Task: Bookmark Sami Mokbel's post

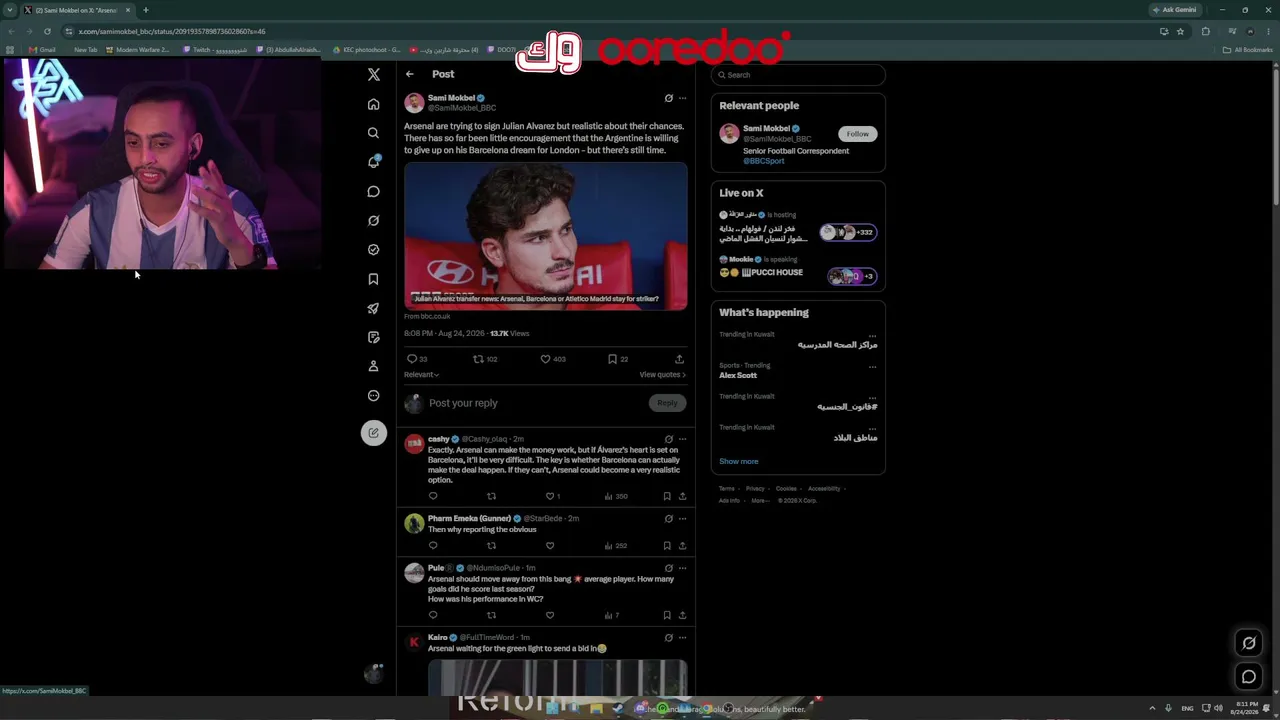Action: pyautogui.click(x=612, y=359)
